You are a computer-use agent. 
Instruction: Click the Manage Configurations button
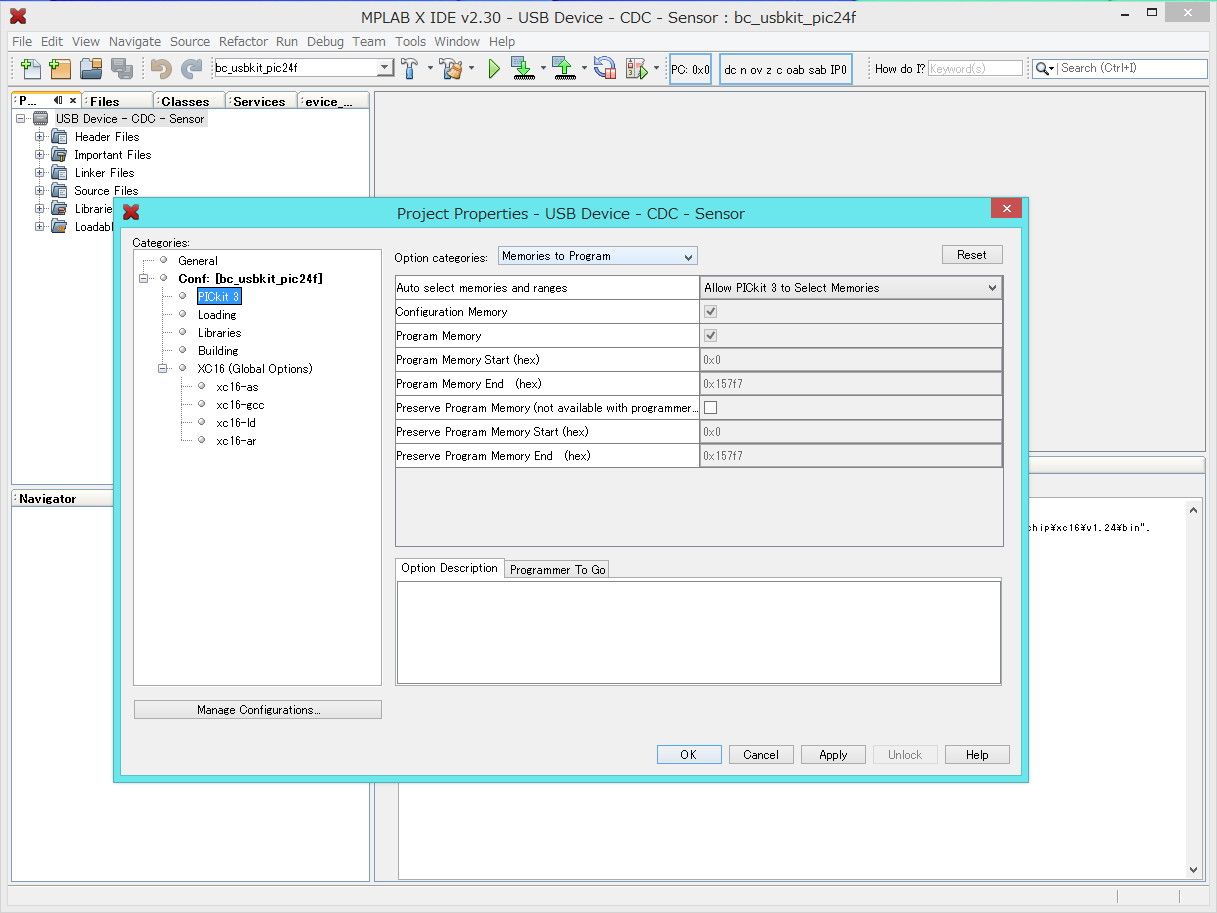click(258, 710)
